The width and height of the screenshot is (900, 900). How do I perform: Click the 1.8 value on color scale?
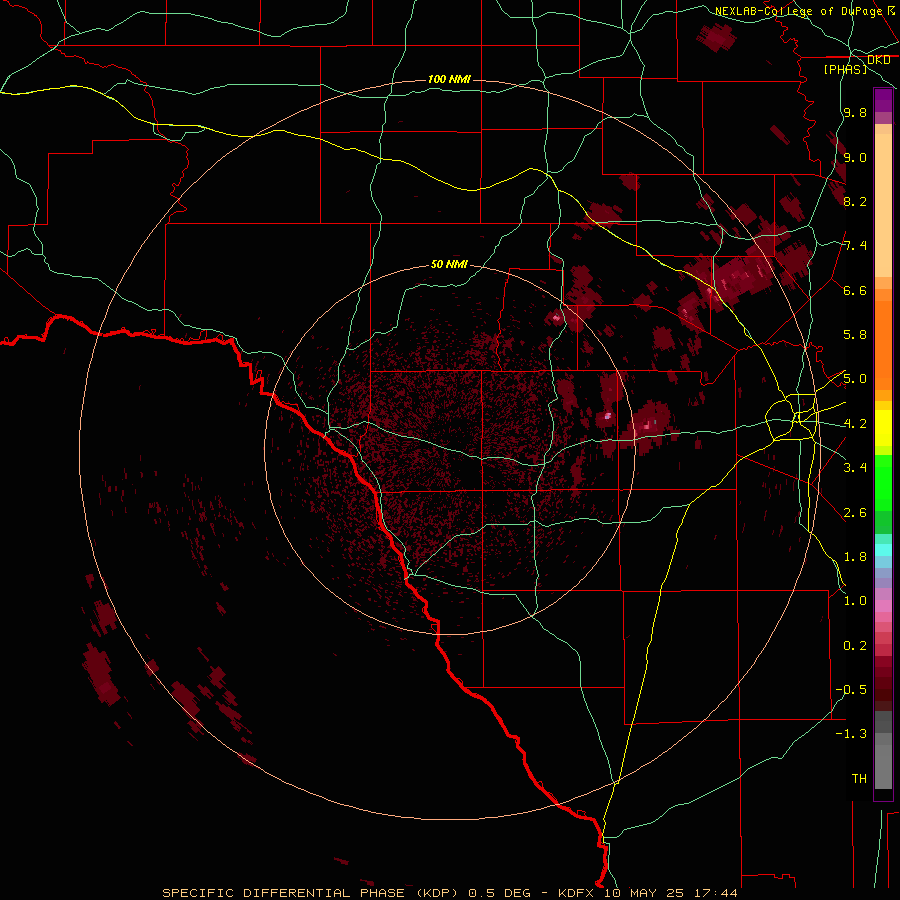(x=855, y=557)
